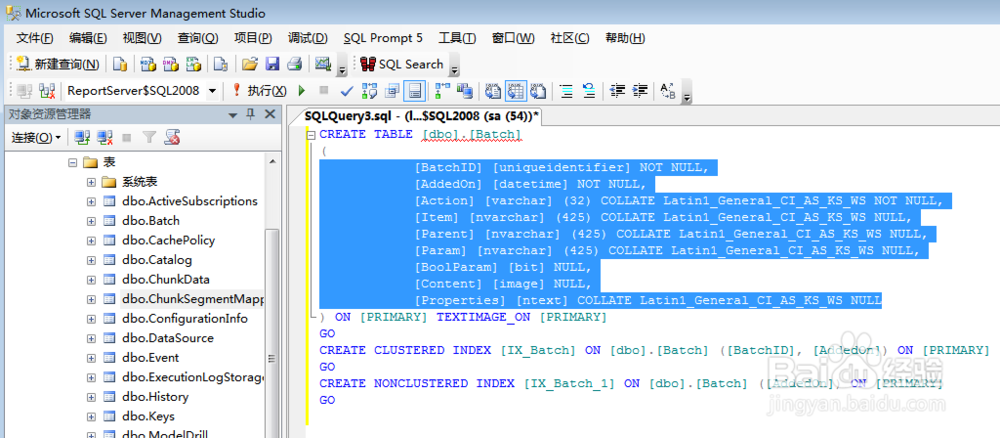Select the SQLQuery3.sql editor tab
This screenshot has height=438, width=1000.
pos(422,116)
